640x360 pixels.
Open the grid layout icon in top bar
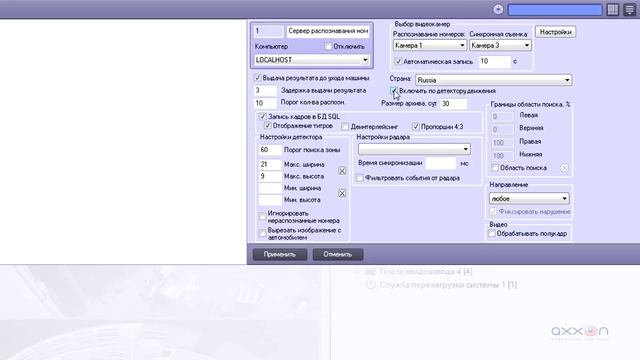click(x=613, y=9)
